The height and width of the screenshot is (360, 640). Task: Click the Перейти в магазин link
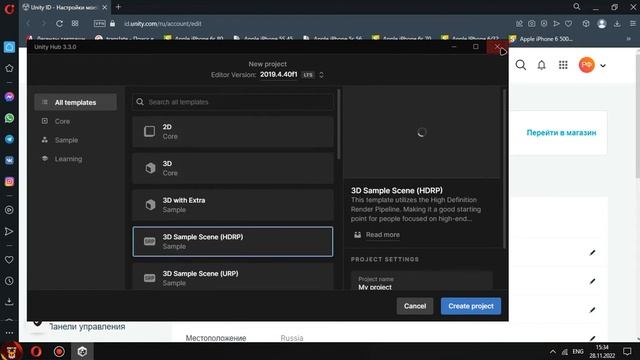point(561,133)
